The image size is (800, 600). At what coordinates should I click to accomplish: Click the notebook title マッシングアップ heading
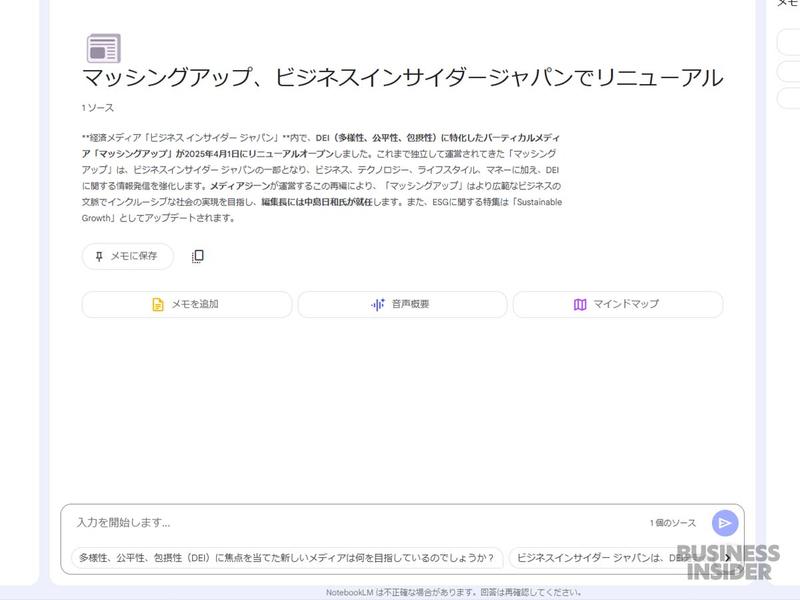[x=403, y=78]
